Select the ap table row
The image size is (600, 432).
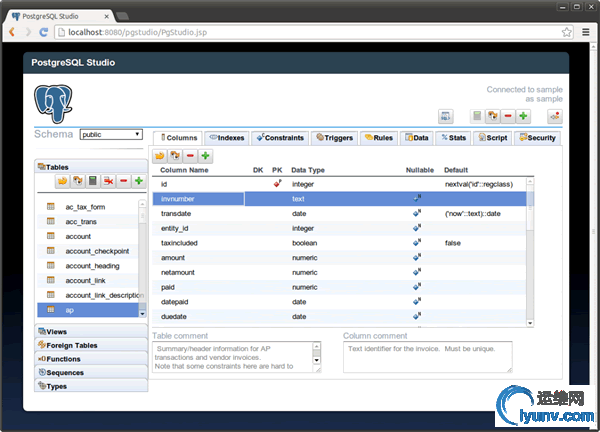coord(88,310)
